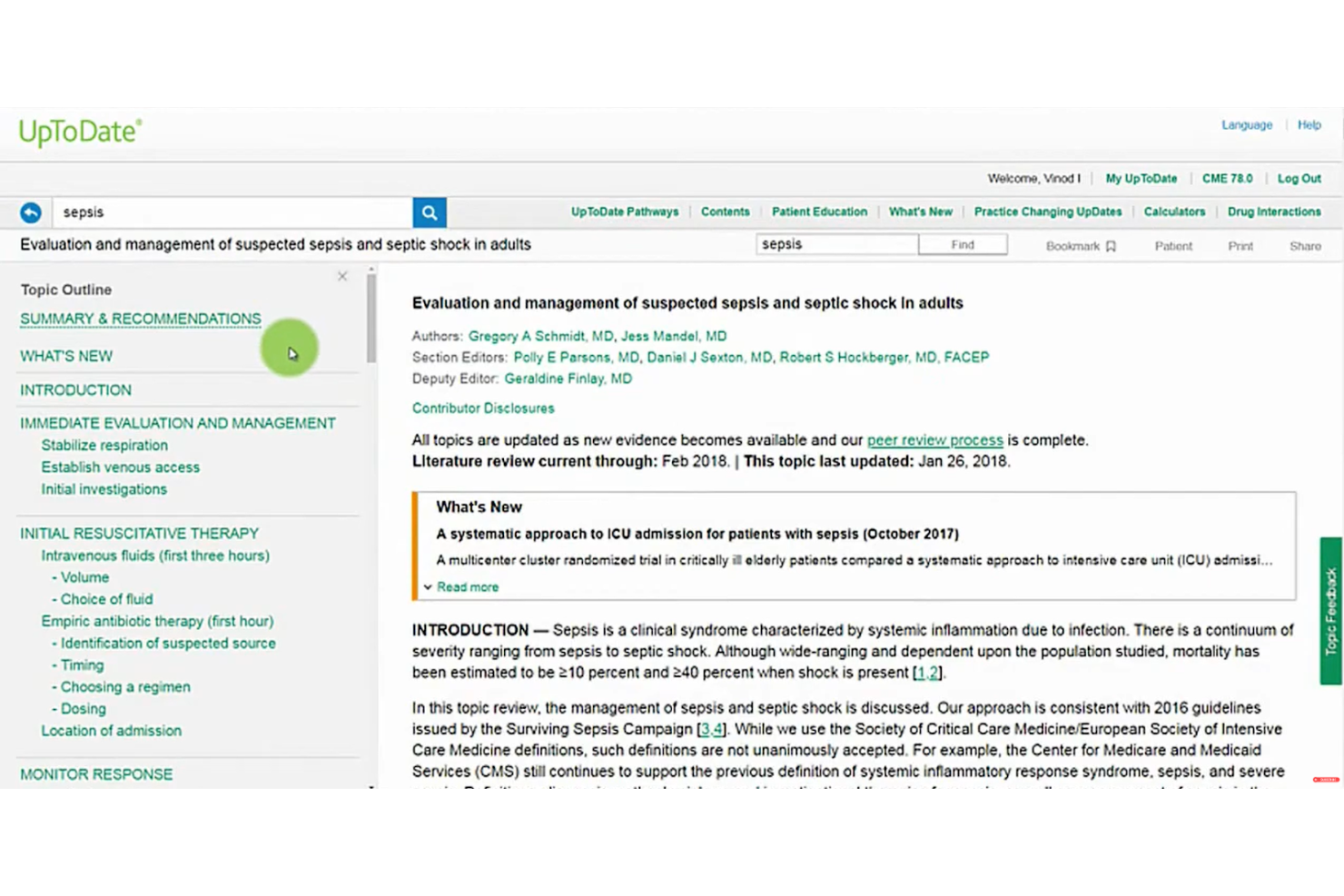Screen dimensions: 1344x896
Task: Open Location of admission outline item
Action: 111,731
